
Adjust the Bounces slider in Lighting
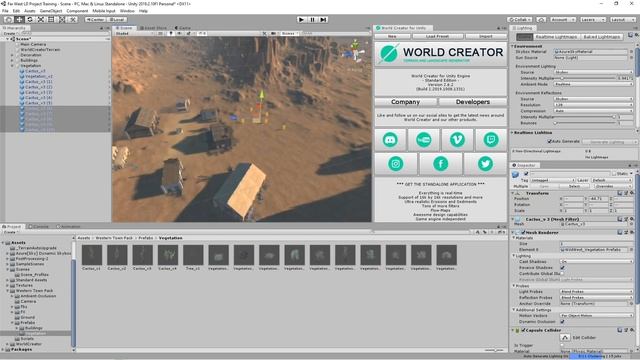585,123
